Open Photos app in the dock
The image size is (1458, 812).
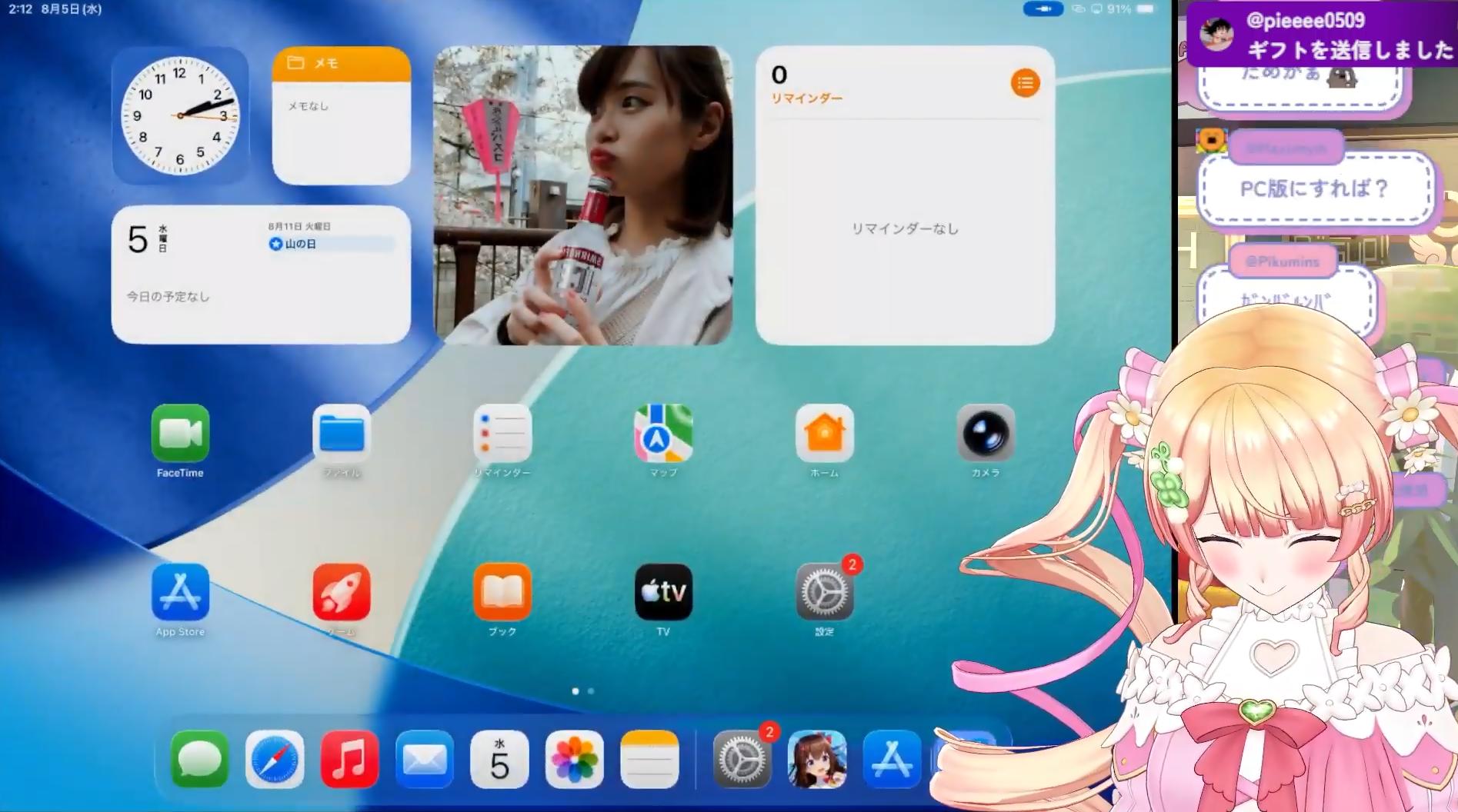tap(575, 760)
